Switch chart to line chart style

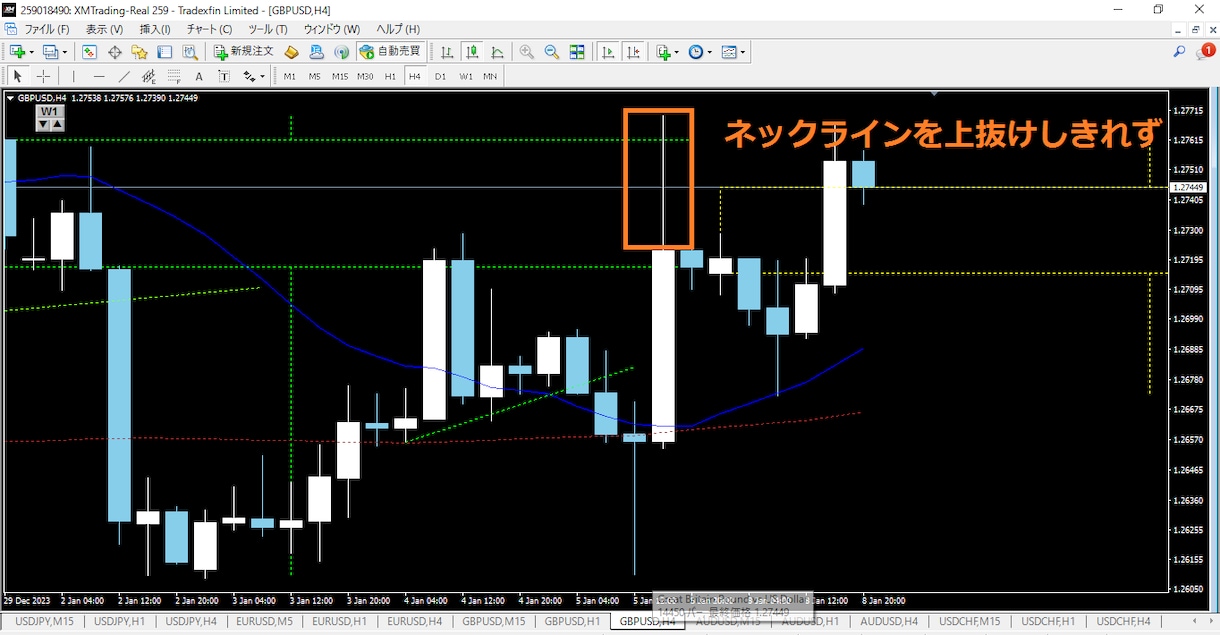[x=497, y=52]
